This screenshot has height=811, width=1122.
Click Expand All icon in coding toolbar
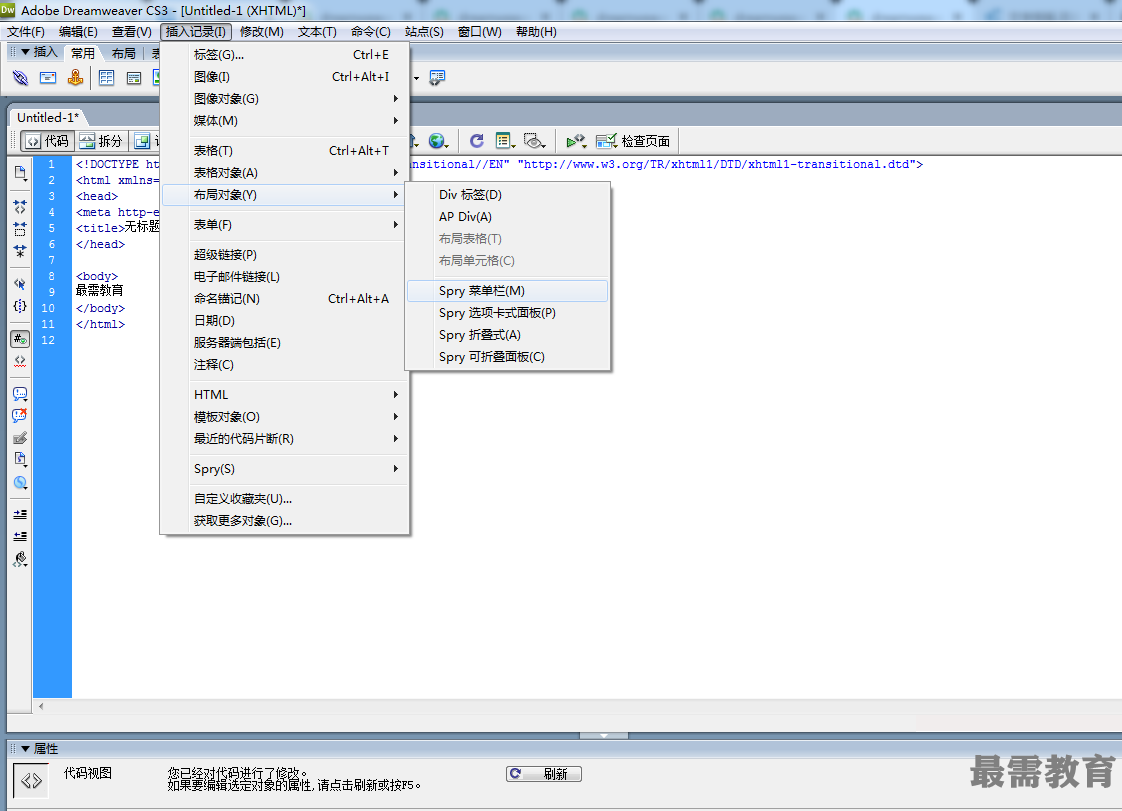pyautogui.click(x=20, y=251)
